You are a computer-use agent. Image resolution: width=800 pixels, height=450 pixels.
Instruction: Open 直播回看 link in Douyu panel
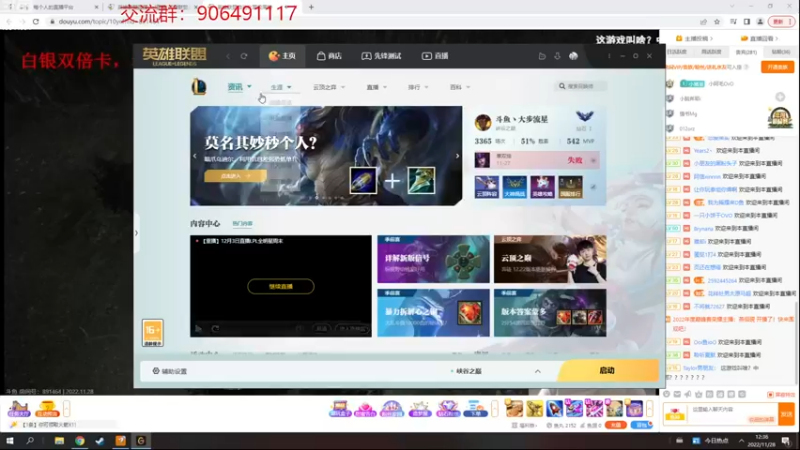(x=760, y=38)
